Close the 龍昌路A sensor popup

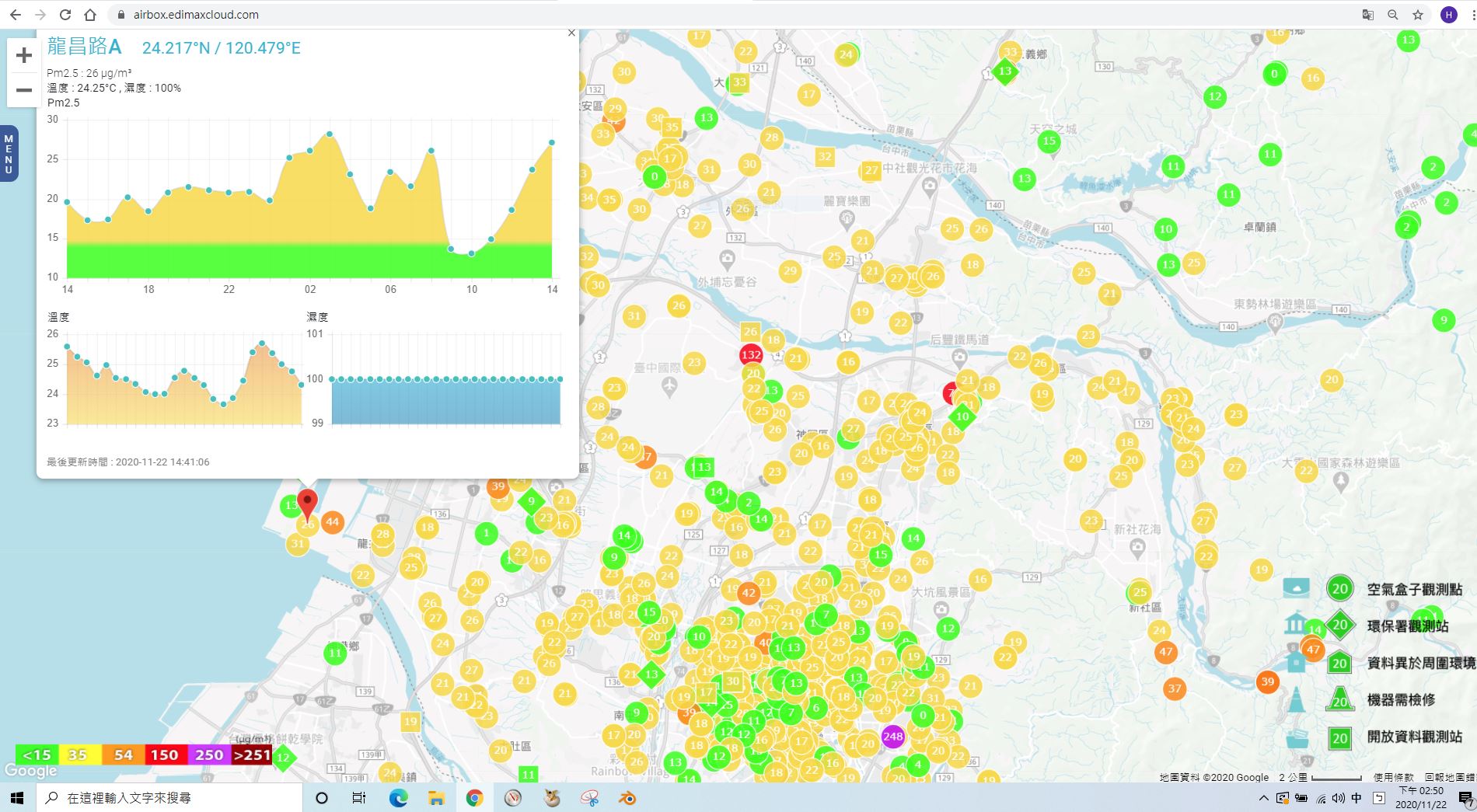(571, 33)
